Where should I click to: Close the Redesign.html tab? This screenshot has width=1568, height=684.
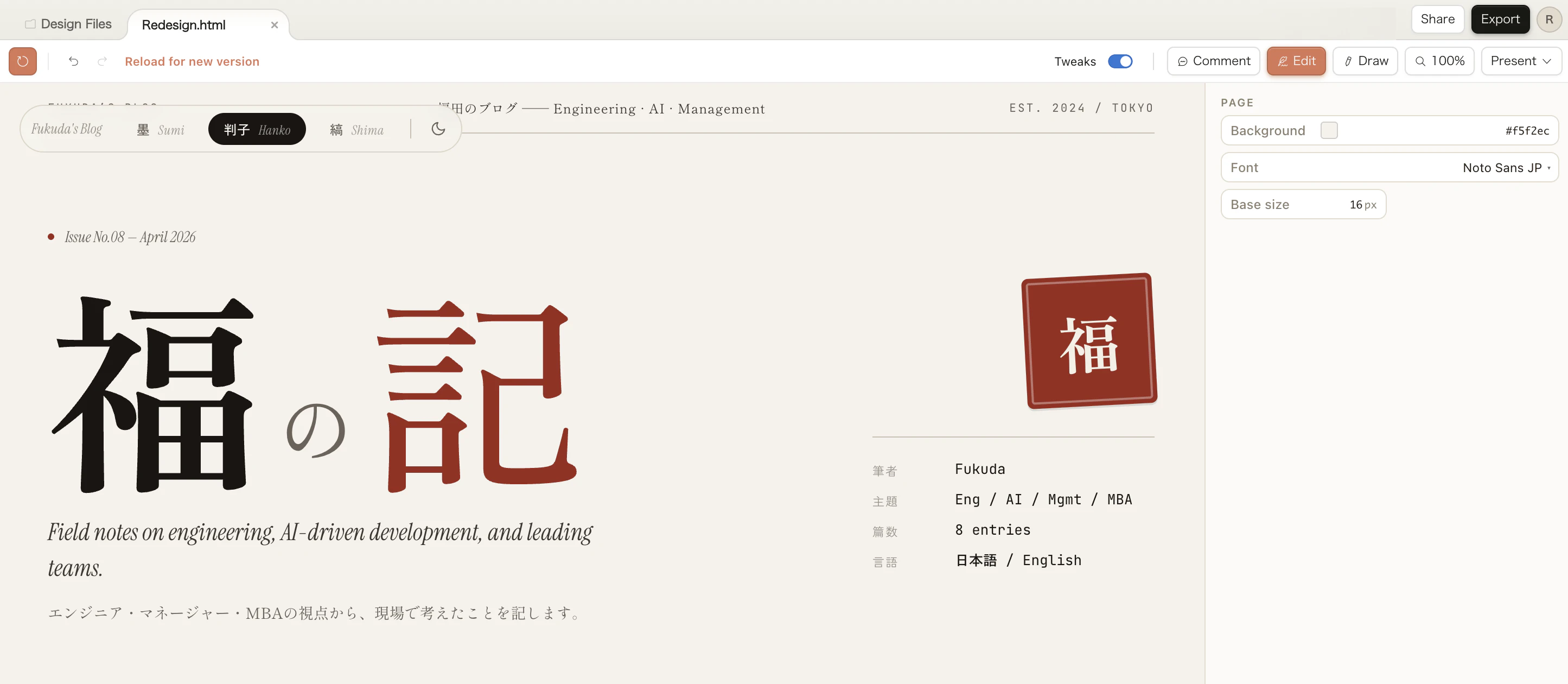click(x=275, y=25)
